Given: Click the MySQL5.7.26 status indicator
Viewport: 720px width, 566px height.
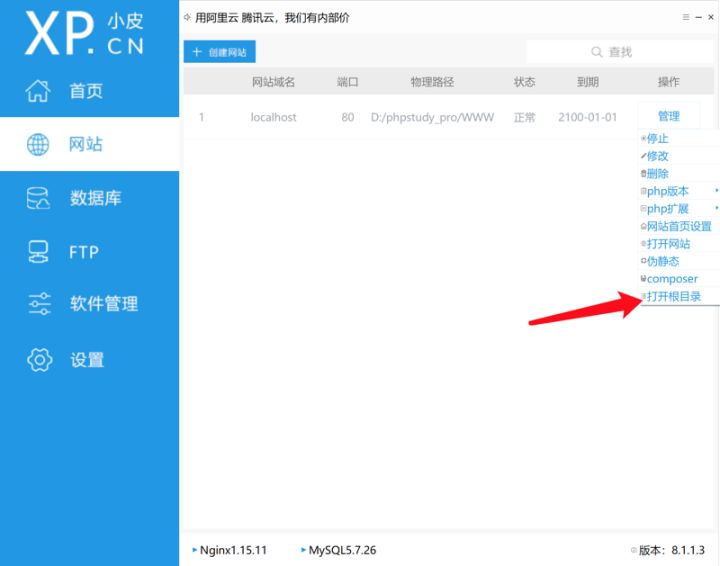Looking at the screenshot, I should (341, 550).
